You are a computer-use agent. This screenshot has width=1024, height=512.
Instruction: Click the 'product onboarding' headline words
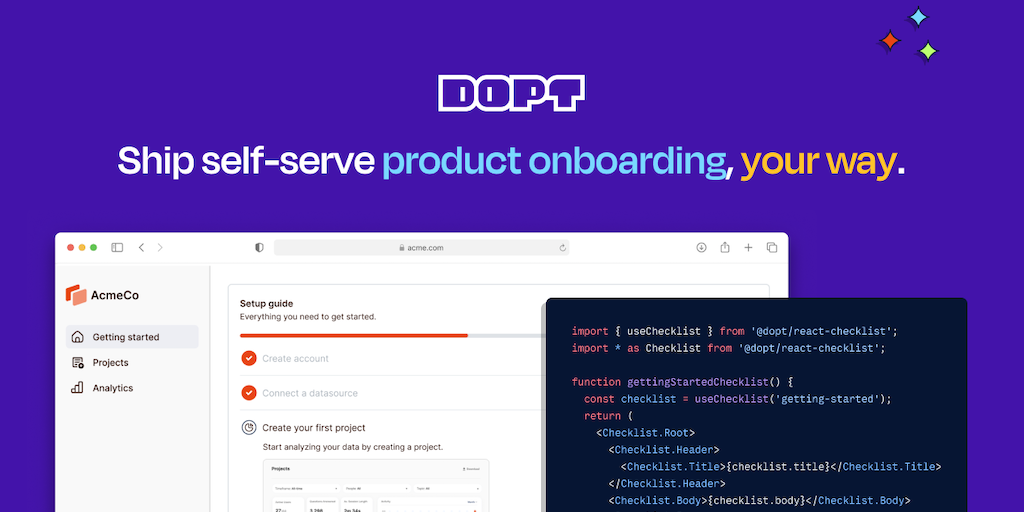click(554, 161)
